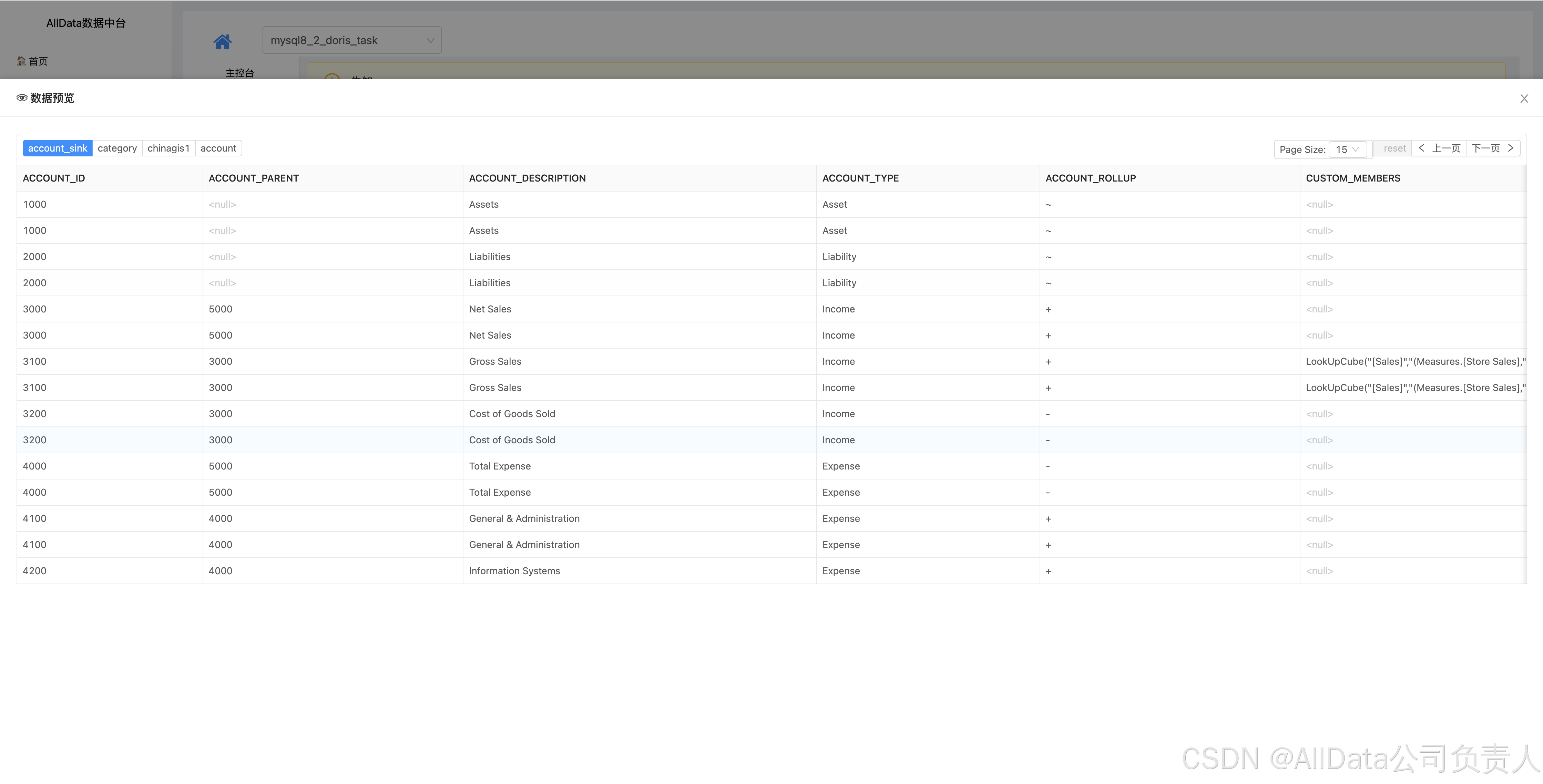The width and height of the screenshot is (1543, 784).
Task: Click the AllData数据中台 title
Action: pos(86,23)
